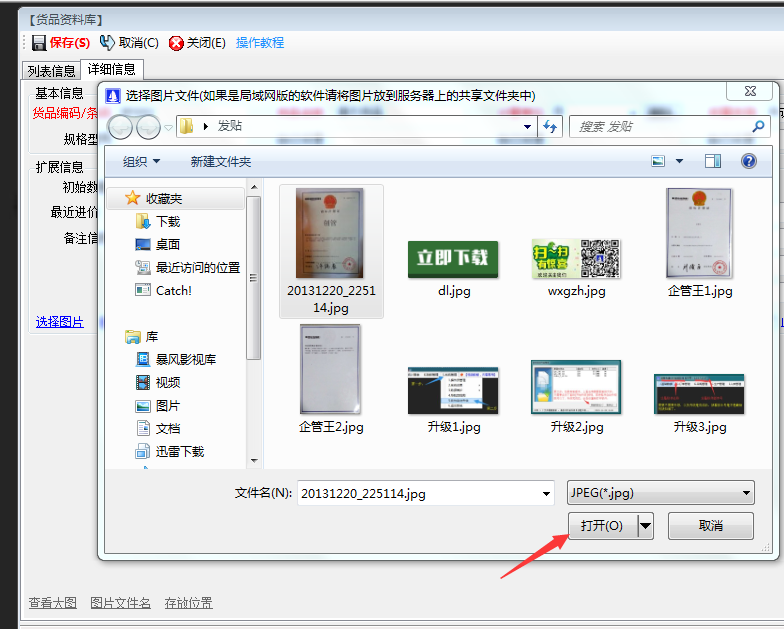Click the refresh icon beside address bar
This screenshot has width=784, height=629.
549,127
